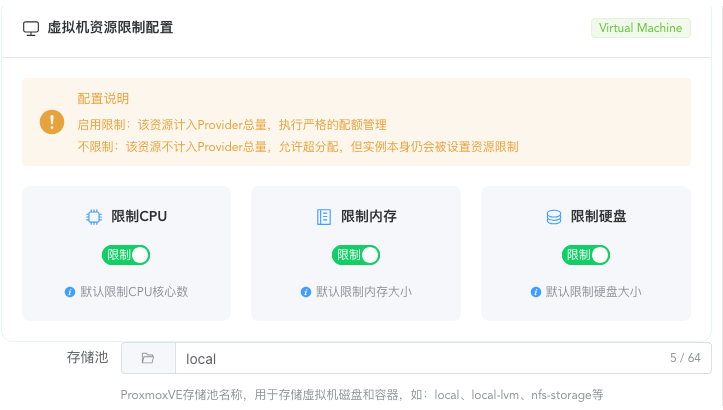Click the folder icon in 存储池 field
The height and width of the screenshot is (410, 723).
click(x=148, y=358)
